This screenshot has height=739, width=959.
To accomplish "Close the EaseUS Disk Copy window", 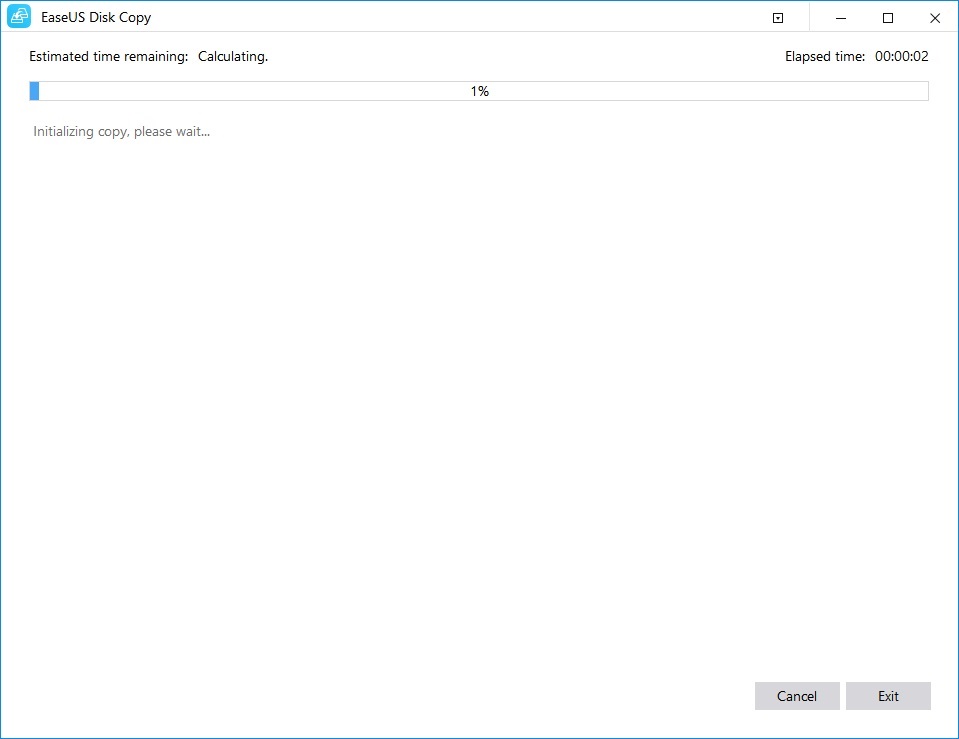I will 935,18.
